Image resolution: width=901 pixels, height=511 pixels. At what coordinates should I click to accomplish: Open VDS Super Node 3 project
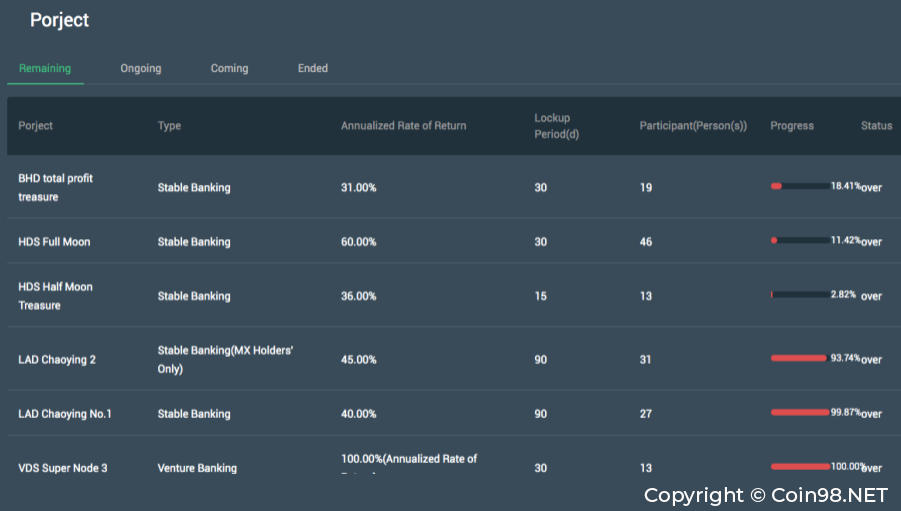click(63, 468)
